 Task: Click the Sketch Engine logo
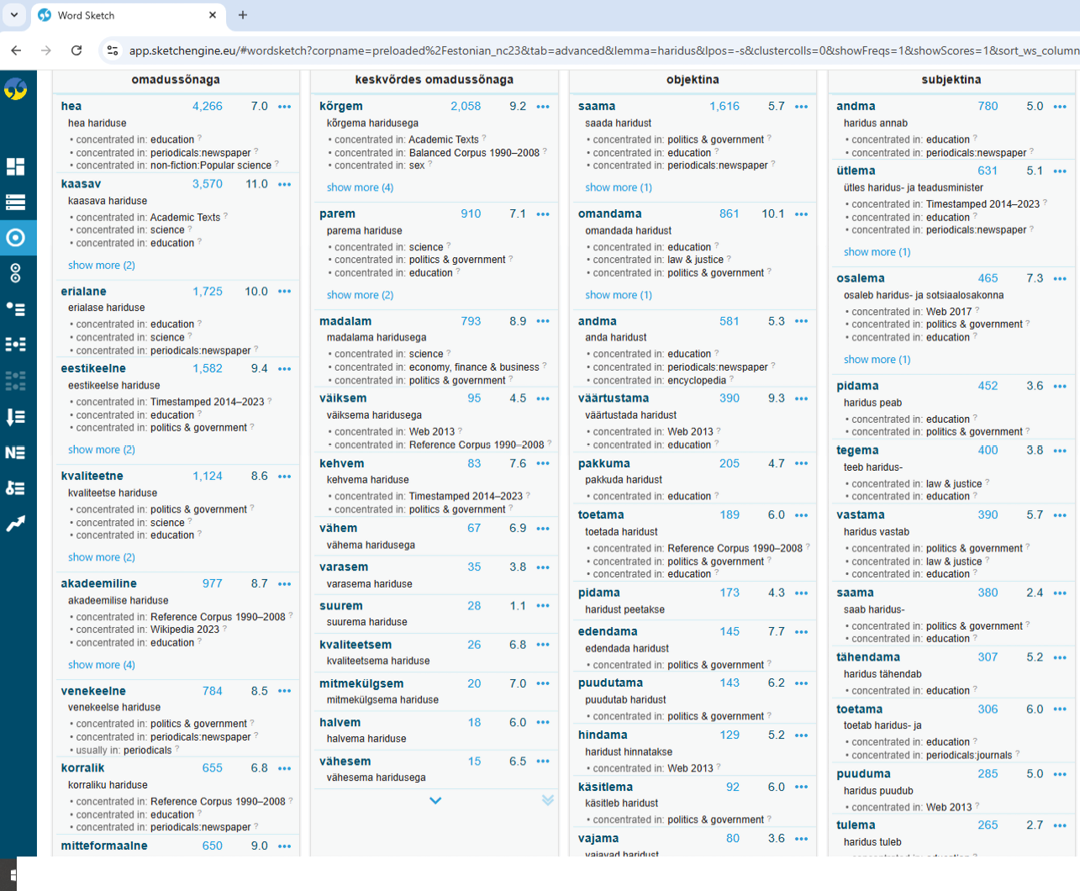(x=15, y=90)
